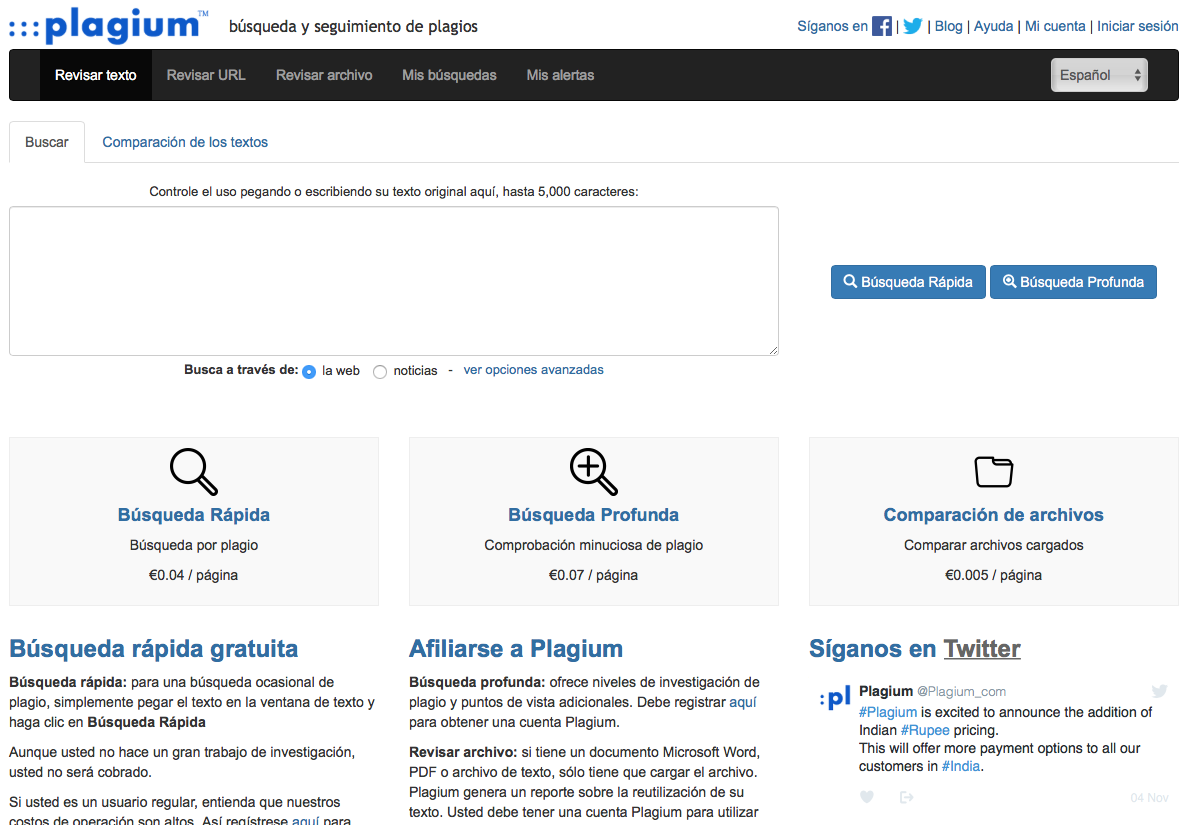1182x825 pixels.
Task: Click the 'Afiliarse a Plagium' heading
Action: (x=516, y=649)
